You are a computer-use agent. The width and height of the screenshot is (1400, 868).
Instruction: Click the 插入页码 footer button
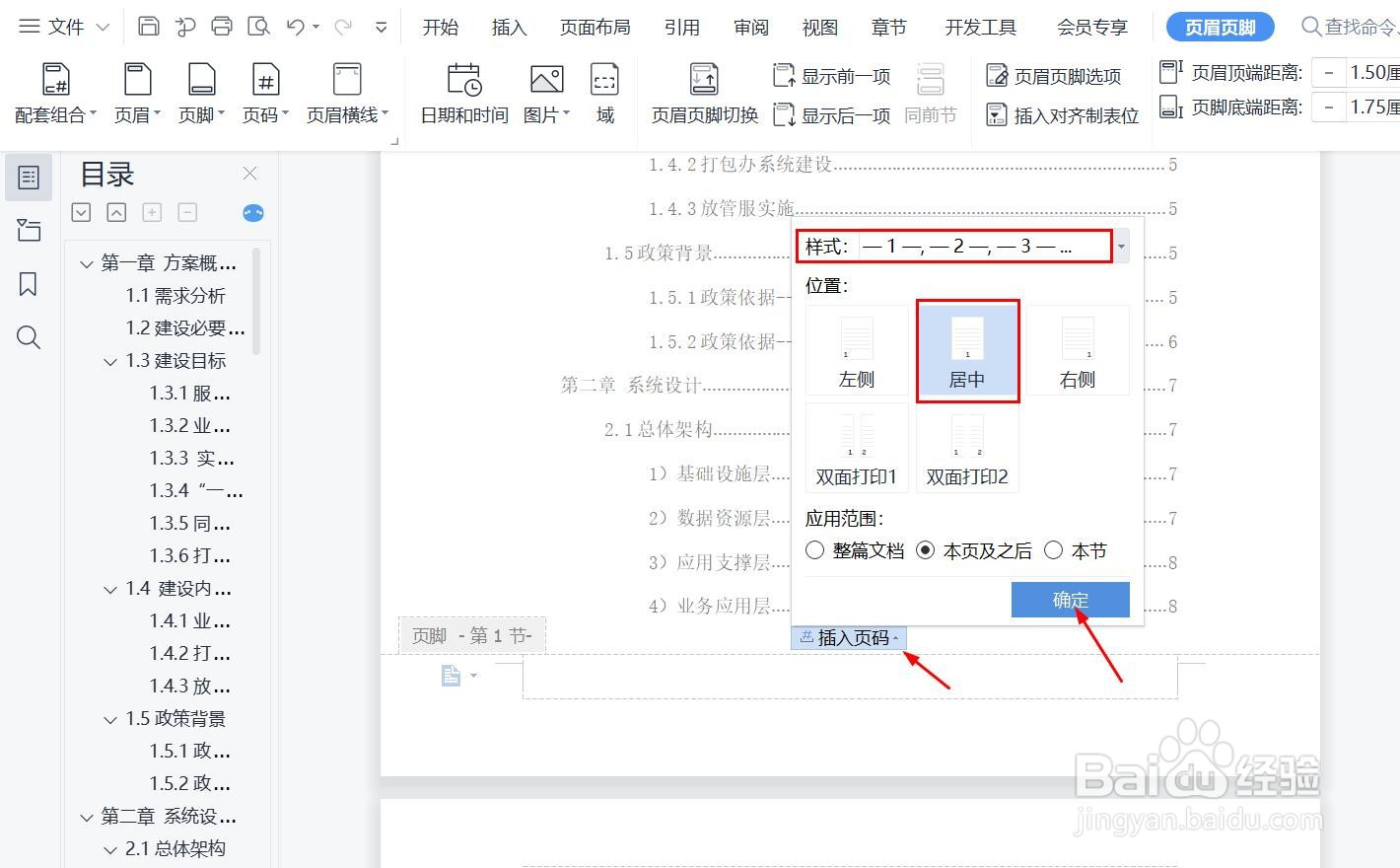(x=848, y=637)
